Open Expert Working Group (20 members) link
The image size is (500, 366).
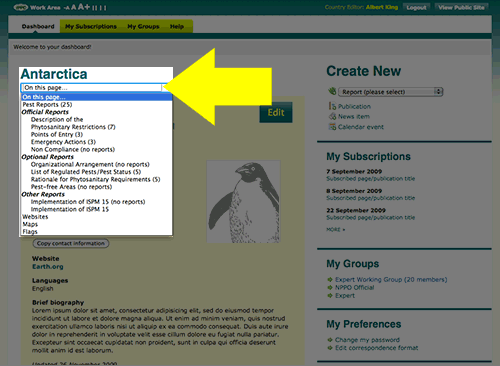391,279
